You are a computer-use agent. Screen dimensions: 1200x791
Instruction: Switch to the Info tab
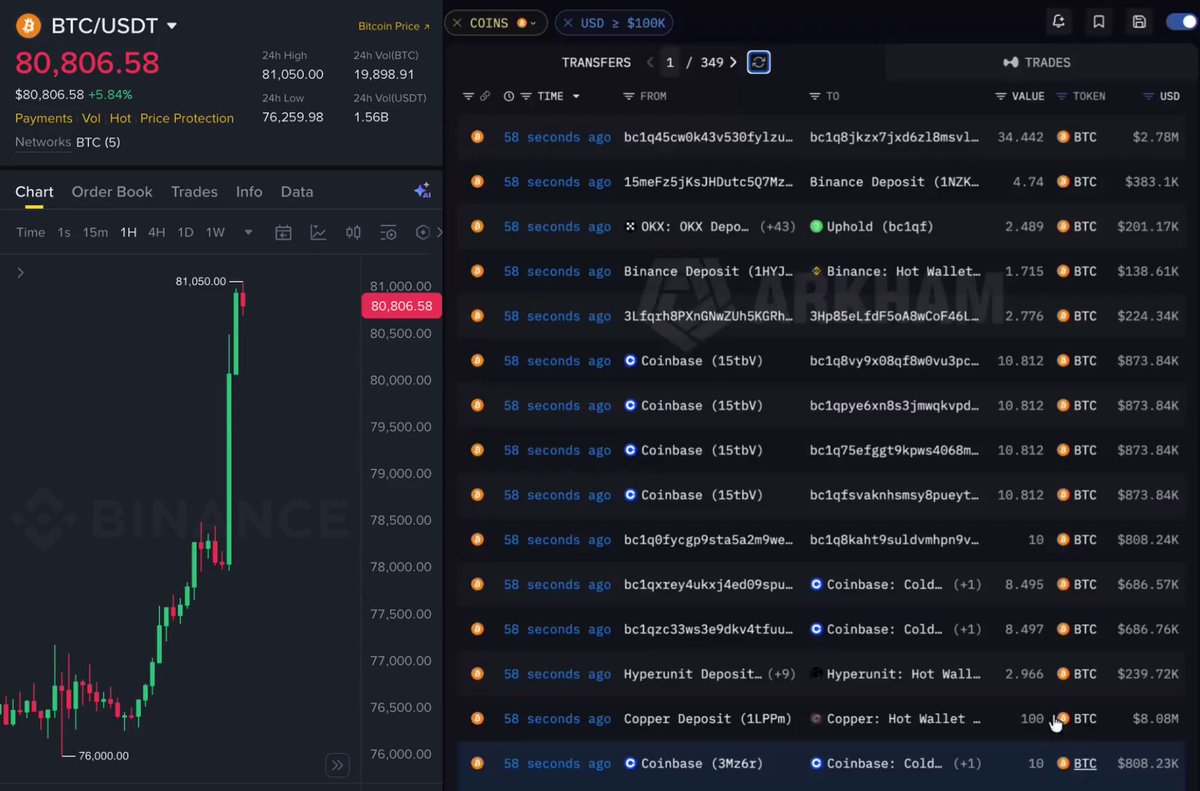coord(249,191)
